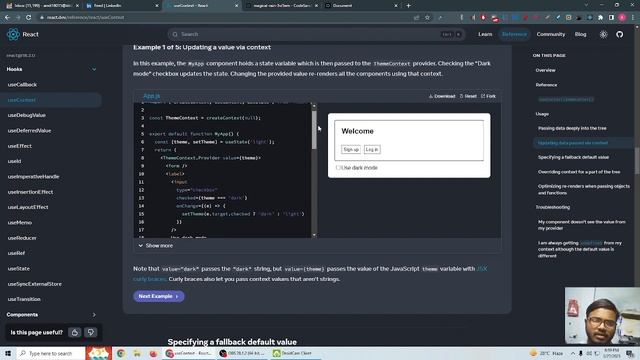This screenshot has width=640, height=360.
Task: Open useCallback in the sidebar
Action: click(22, 84)
